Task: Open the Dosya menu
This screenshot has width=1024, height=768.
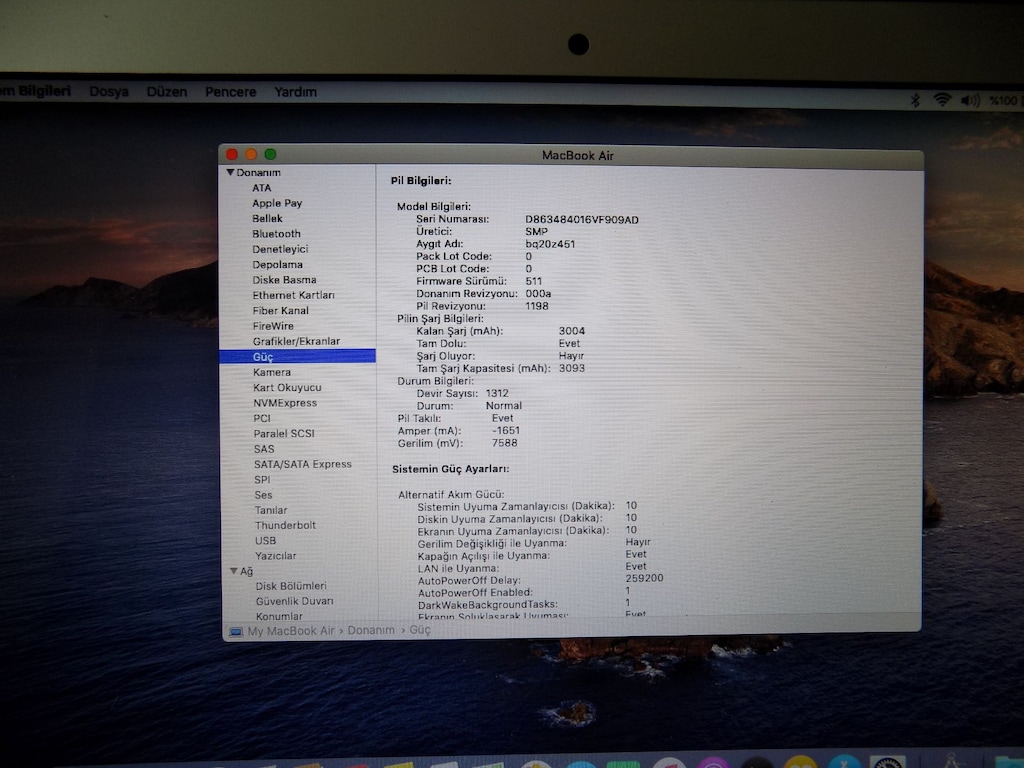Action: [x=109, y=91]
